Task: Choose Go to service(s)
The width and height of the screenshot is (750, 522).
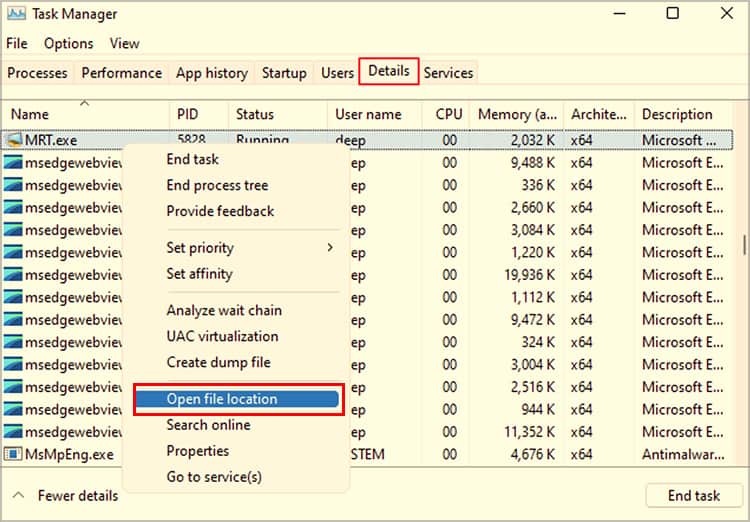Action: coord(214,477)
